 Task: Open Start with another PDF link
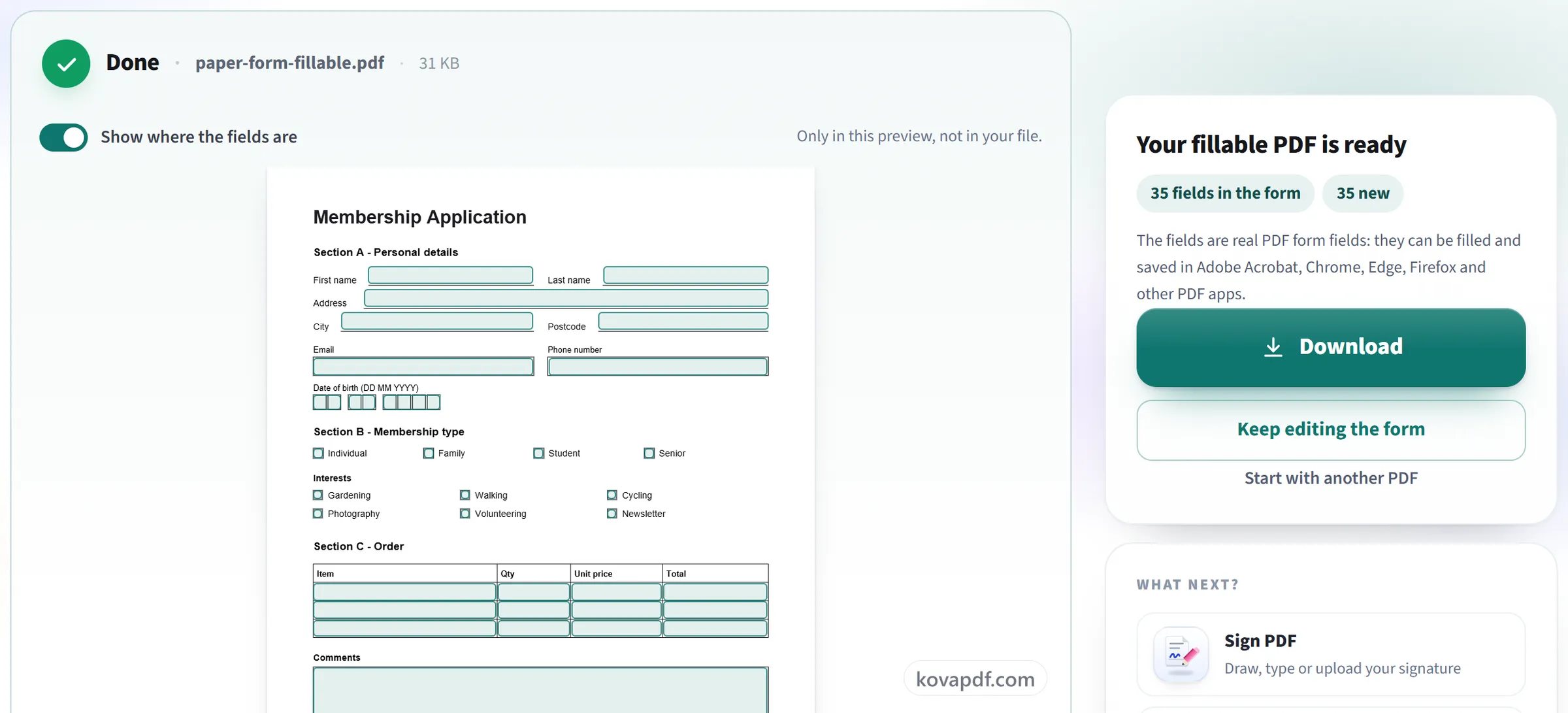click(x=1331, y=478)
